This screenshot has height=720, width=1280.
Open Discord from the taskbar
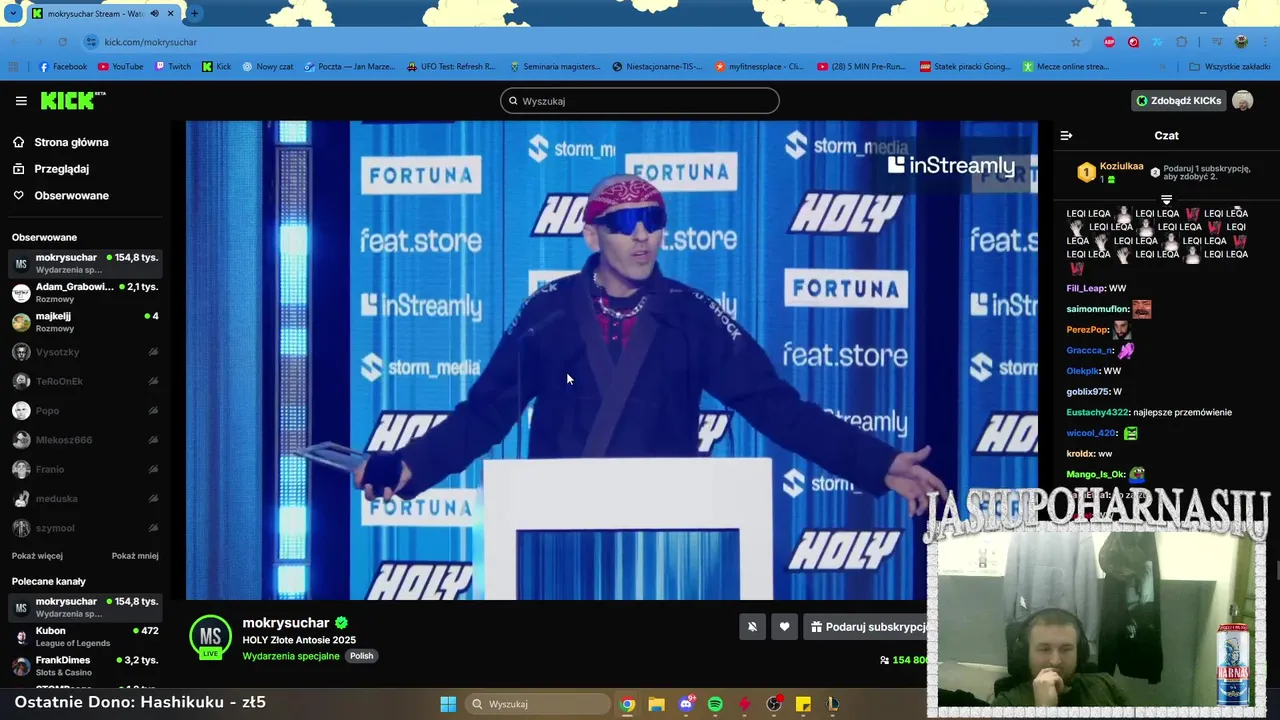tap(686, 704)
